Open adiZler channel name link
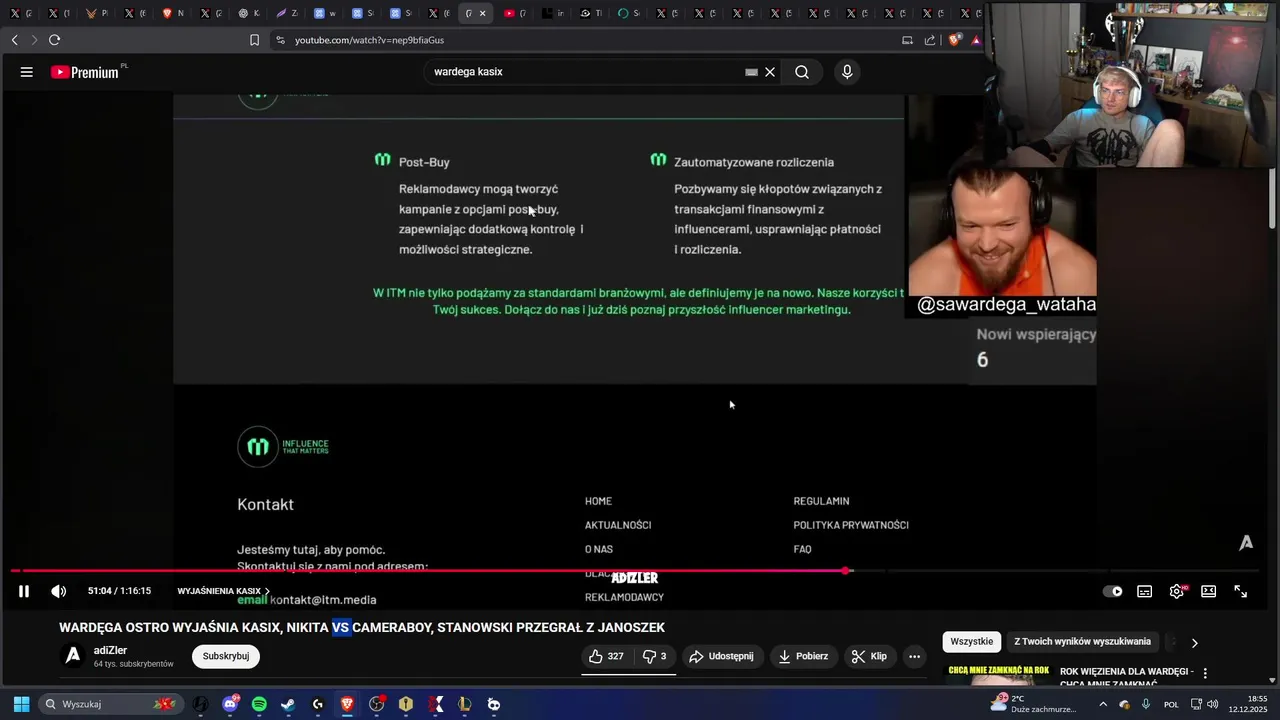 click(110, 650)
